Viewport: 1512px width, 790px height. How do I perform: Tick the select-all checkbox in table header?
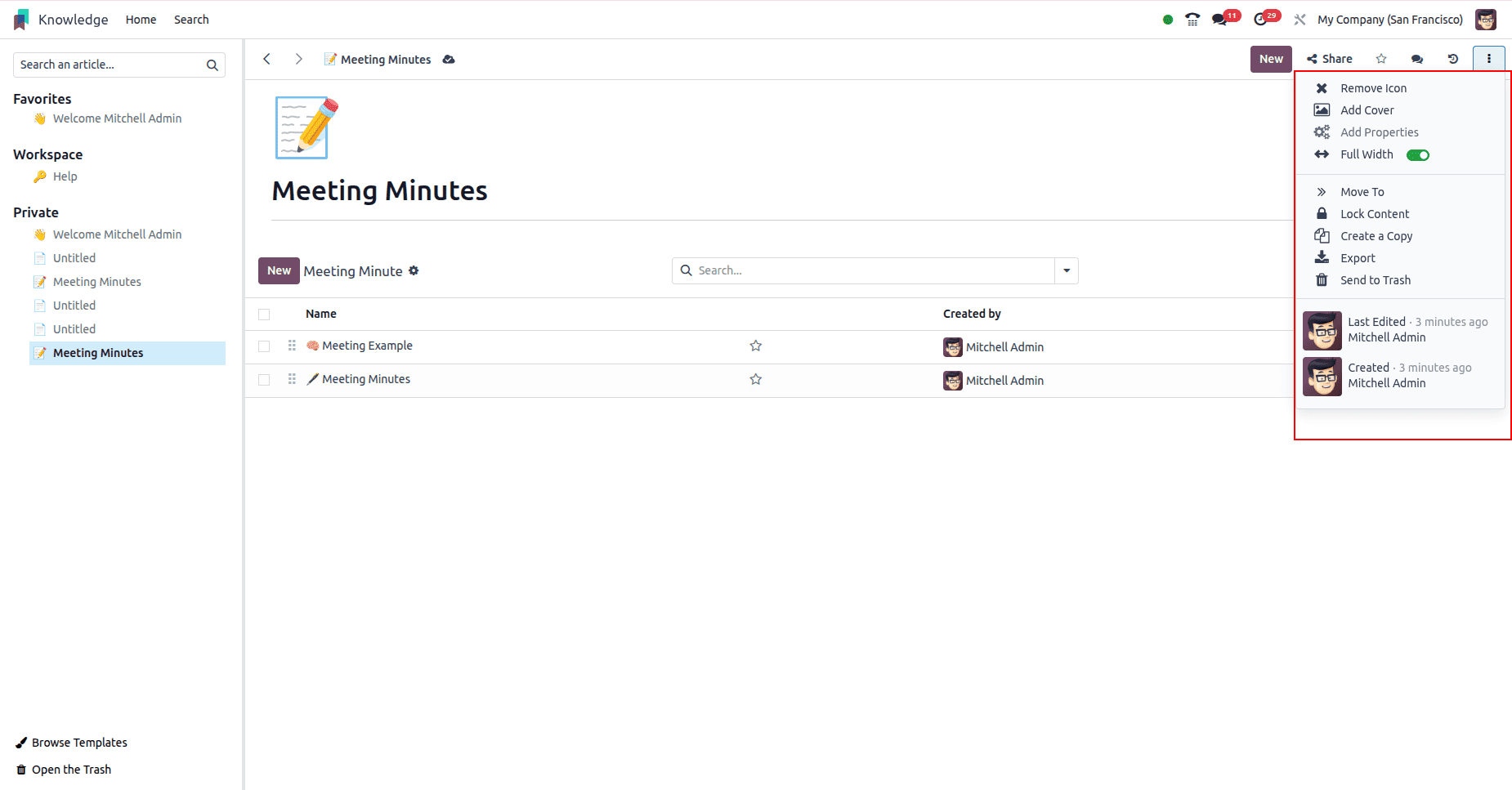pos(264,315)
